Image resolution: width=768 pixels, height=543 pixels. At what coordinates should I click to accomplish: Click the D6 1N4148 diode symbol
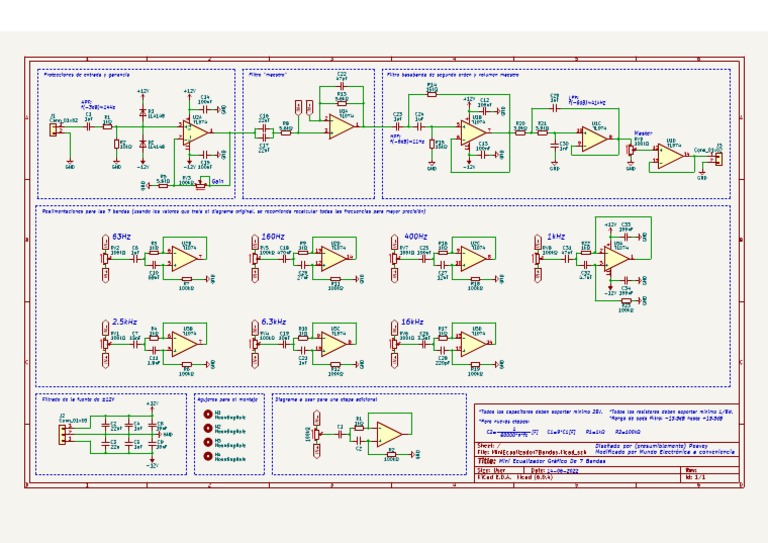[143, 144]
